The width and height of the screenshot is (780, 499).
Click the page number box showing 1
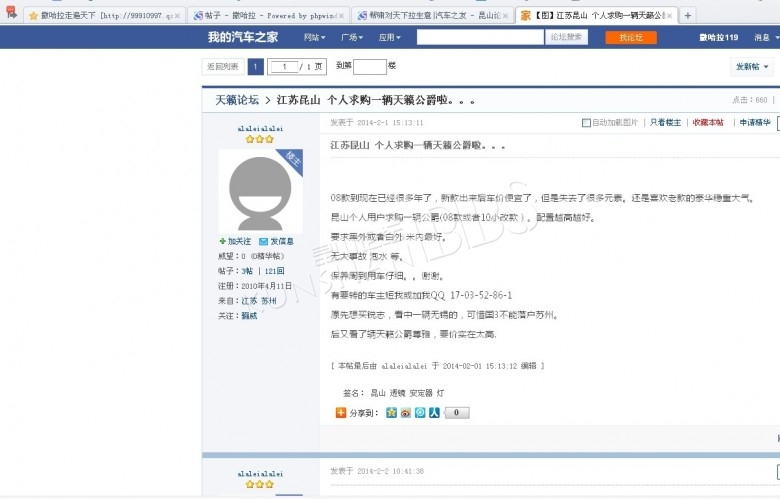click(x=285, y=67)
